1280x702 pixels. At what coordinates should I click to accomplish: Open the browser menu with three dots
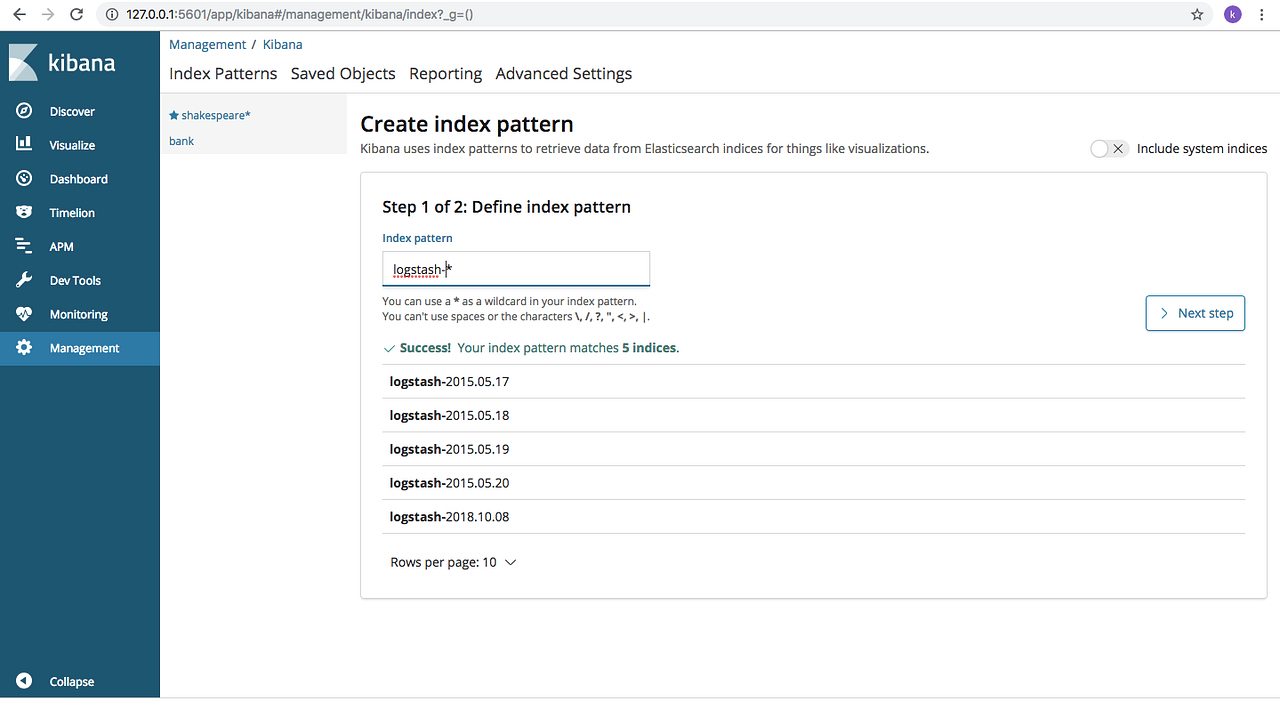(1261, 14)
